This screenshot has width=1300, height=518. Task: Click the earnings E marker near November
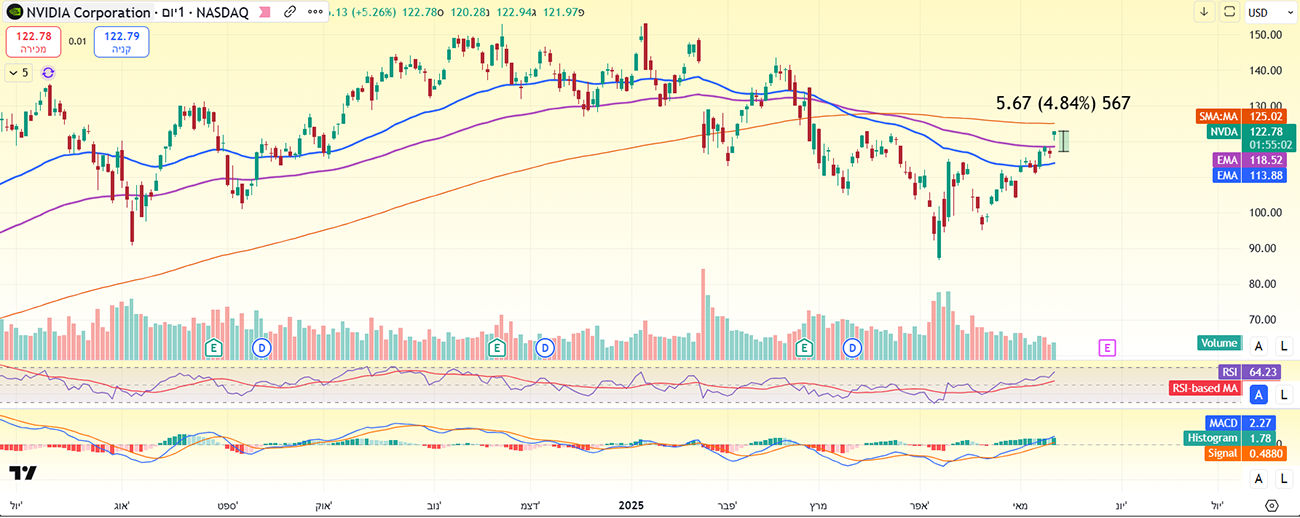pos(496,347)
